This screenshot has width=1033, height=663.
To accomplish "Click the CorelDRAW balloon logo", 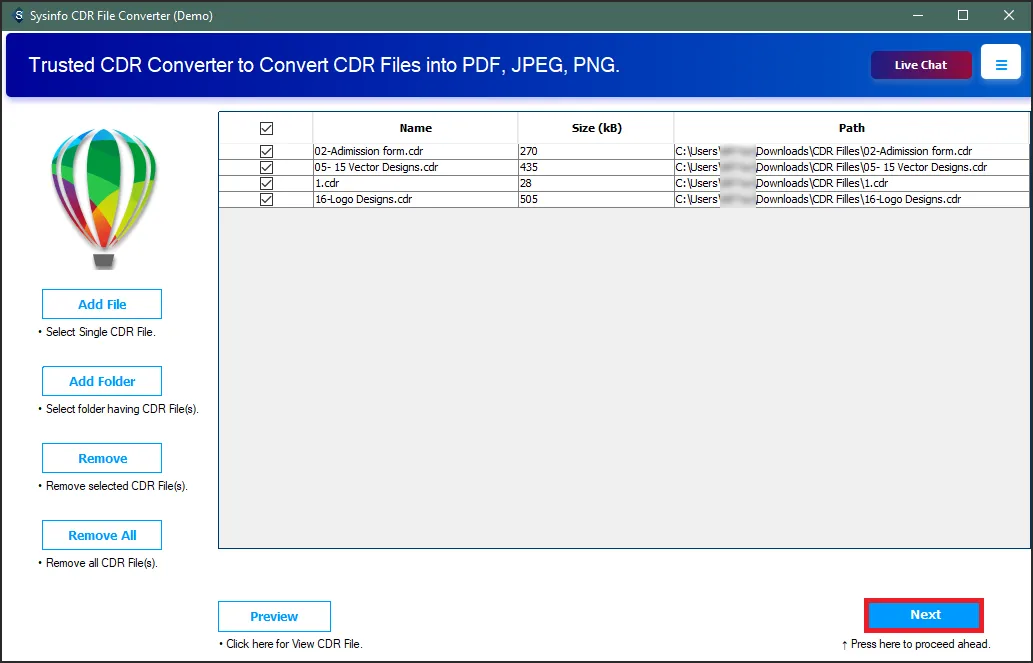I will (x=103, y=198).
